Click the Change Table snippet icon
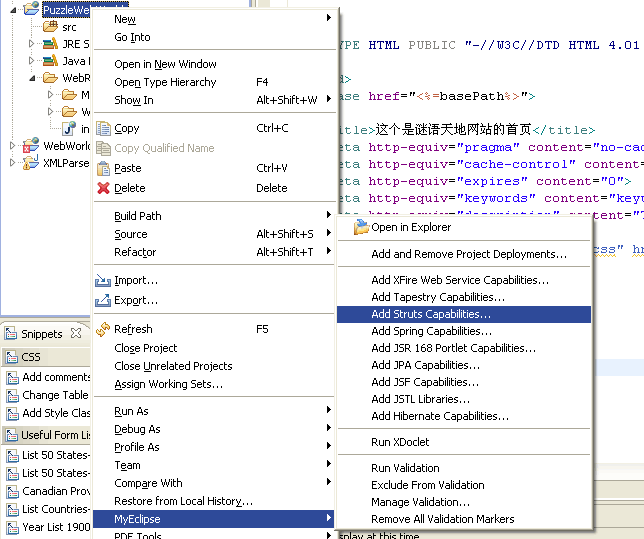 (x=13, y=395)
